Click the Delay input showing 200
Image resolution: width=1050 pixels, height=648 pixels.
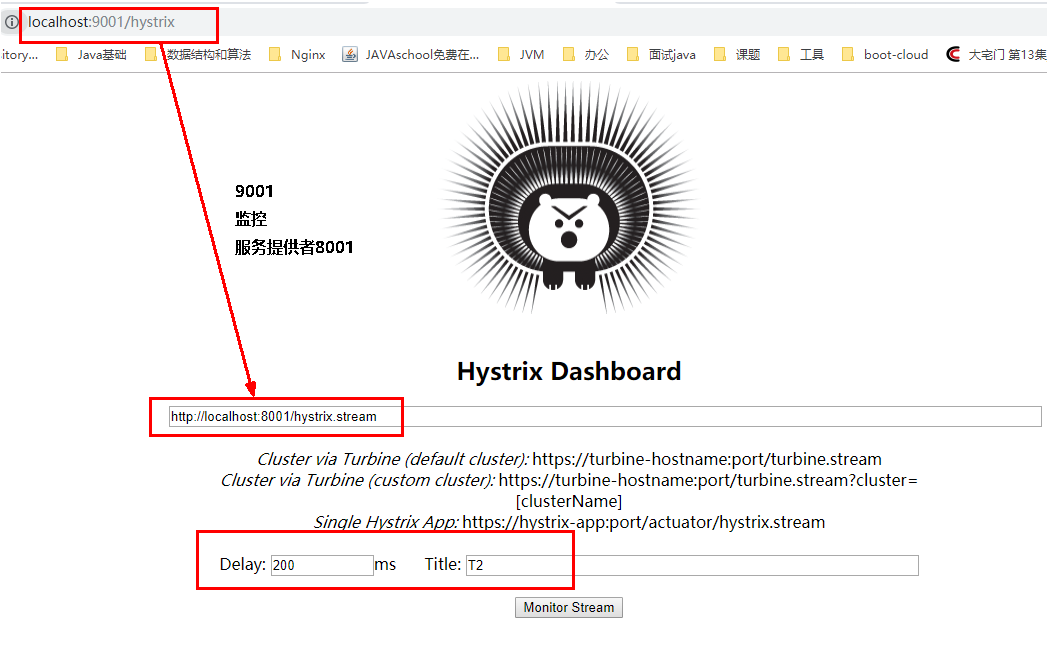(x=322, y=565)
